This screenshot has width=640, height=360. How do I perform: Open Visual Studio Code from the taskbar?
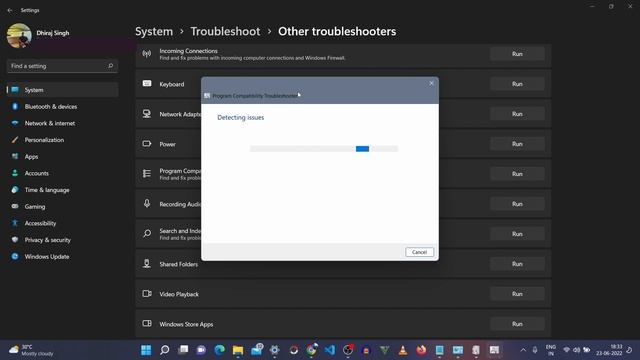330,350
